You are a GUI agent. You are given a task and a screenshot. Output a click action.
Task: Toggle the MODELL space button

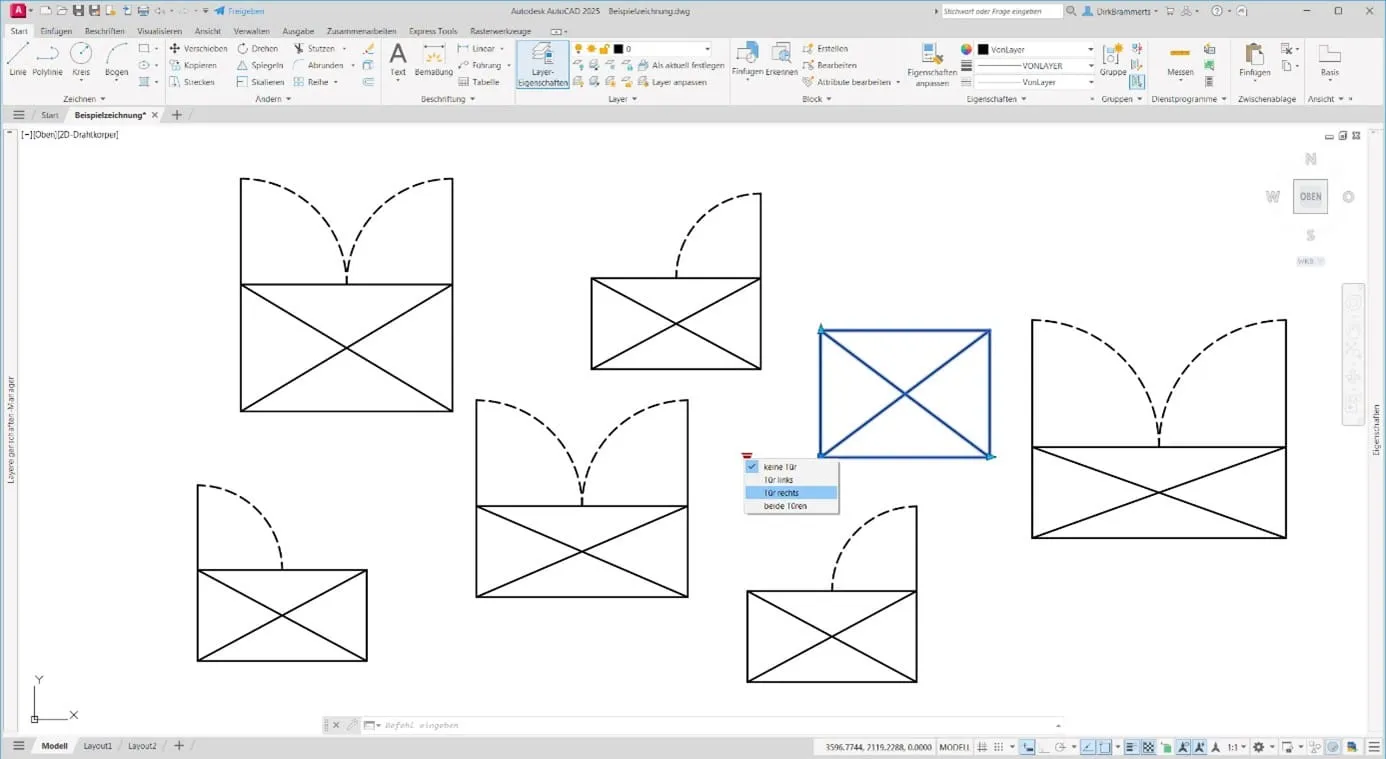954,747
